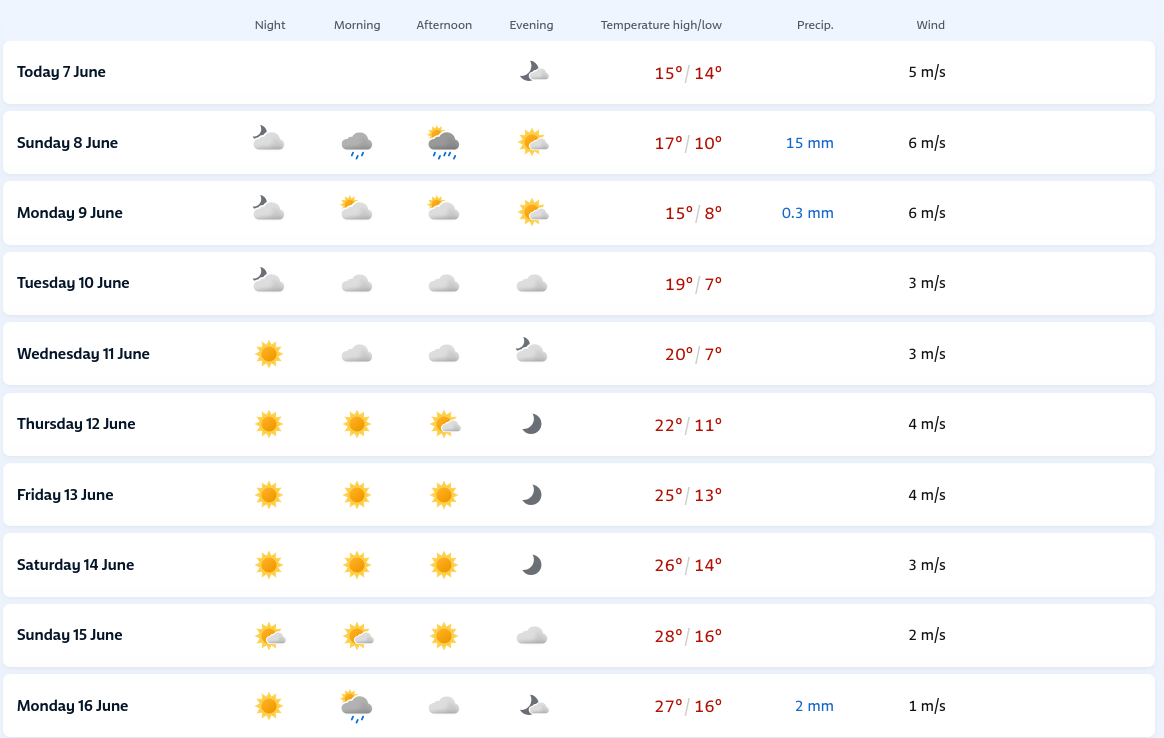
Task: Click the 2 mm precipitation on Monday 16 June
Action: click(x=814, y=706)
